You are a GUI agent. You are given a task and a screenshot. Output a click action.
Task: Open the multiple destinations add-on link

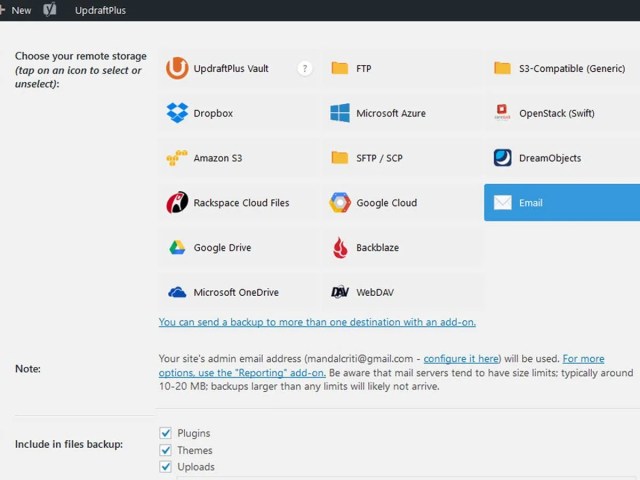[x=317, y=322]
